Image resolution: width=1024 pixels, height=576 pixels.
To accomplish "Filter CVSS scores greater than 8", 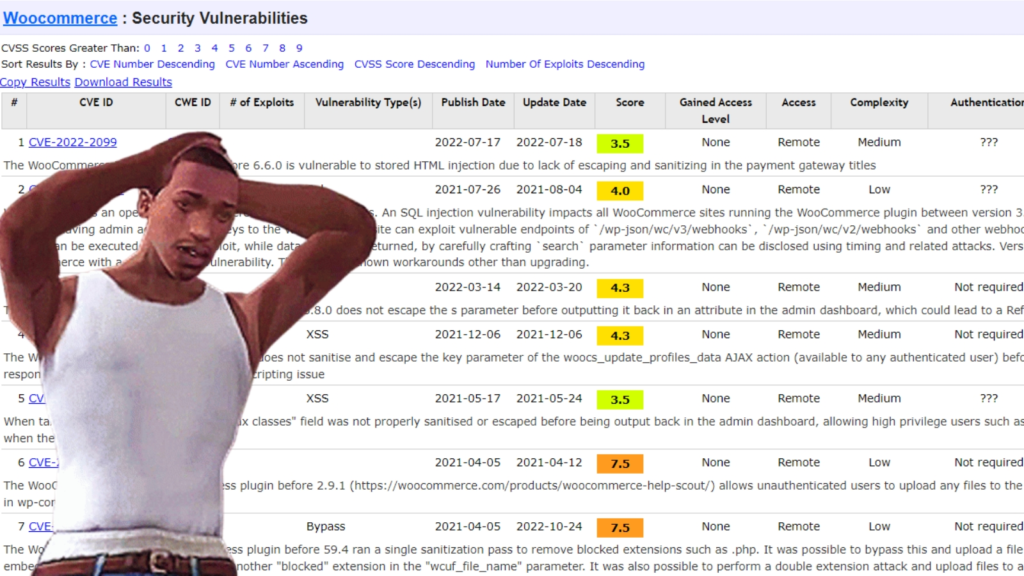I will coord(282,48).
